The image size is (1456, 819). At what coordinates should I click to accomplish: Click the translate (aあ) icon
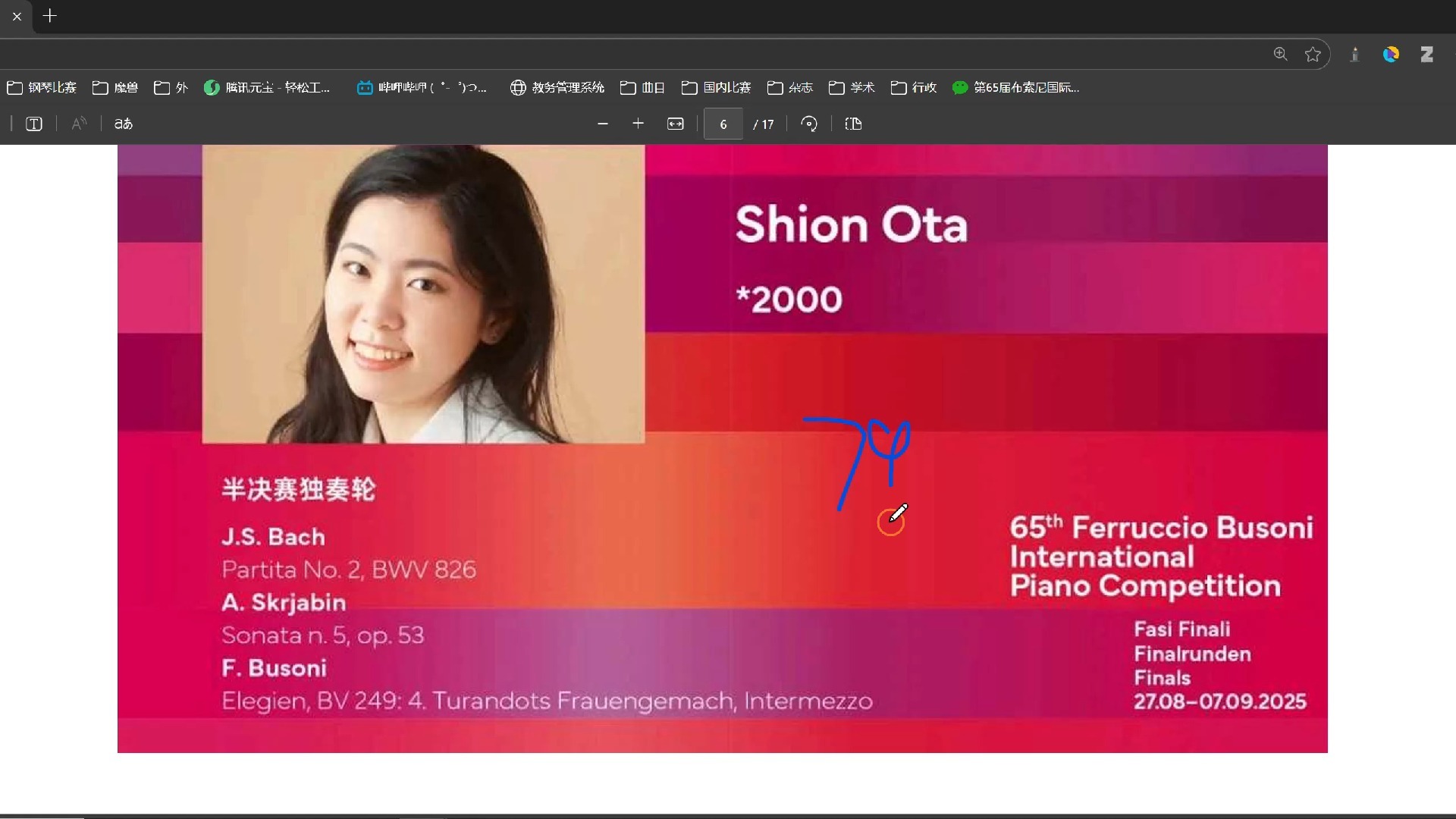pyautogui.click(x=124, y=124)
